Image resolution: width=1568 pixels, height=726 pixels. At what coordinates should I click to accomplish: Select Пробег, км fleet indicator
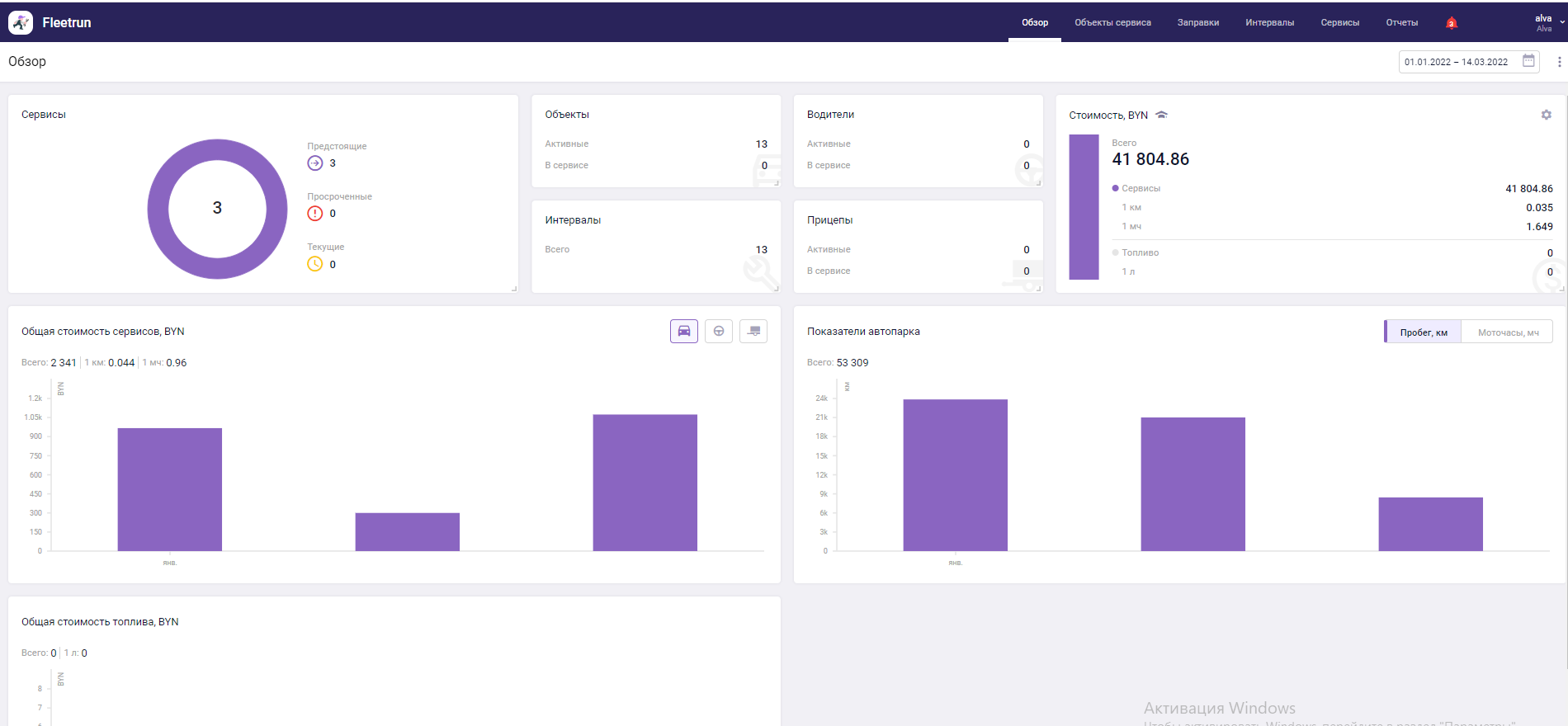(1423, 332)
